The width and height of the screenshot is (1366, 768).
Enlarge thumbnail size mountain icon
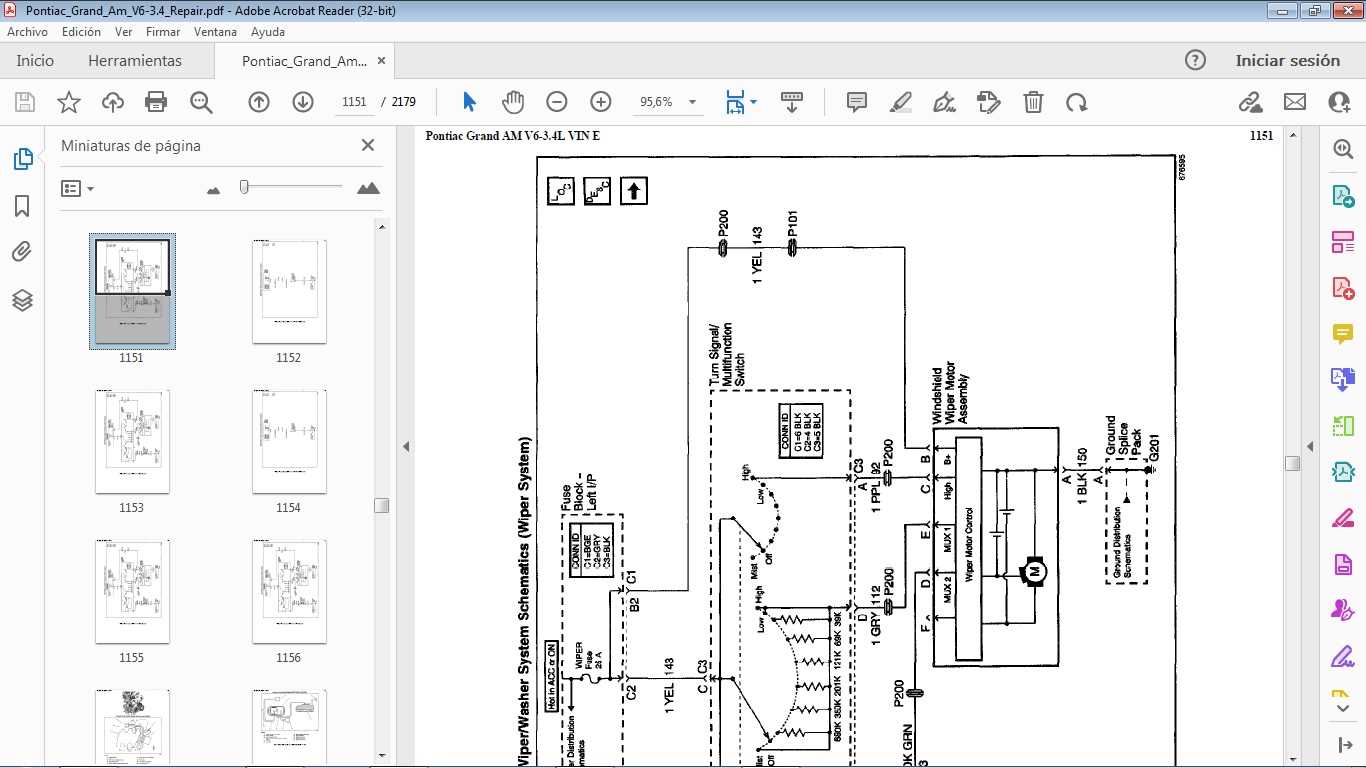point(368,188)
